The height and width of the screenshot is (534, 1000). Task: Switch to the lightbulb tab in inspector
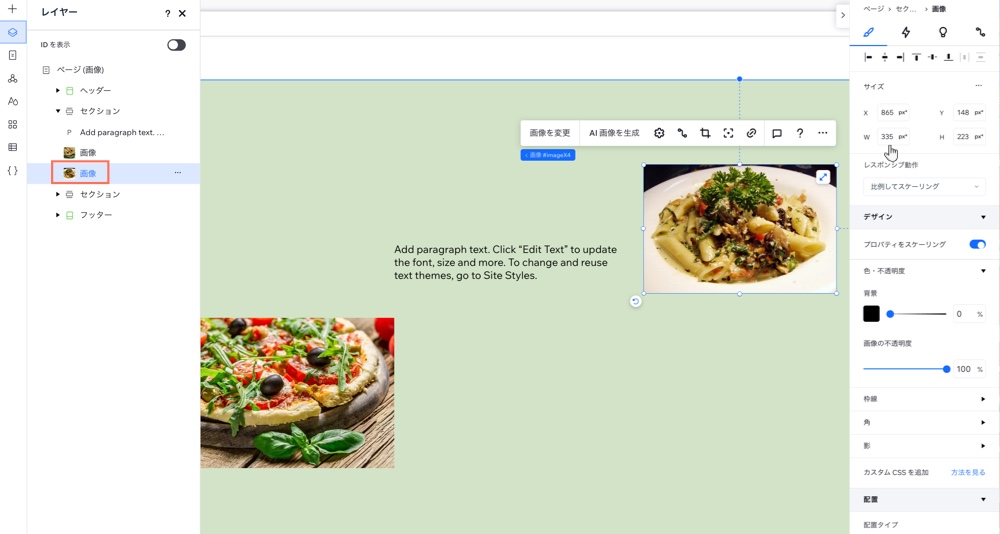(943, 32)
